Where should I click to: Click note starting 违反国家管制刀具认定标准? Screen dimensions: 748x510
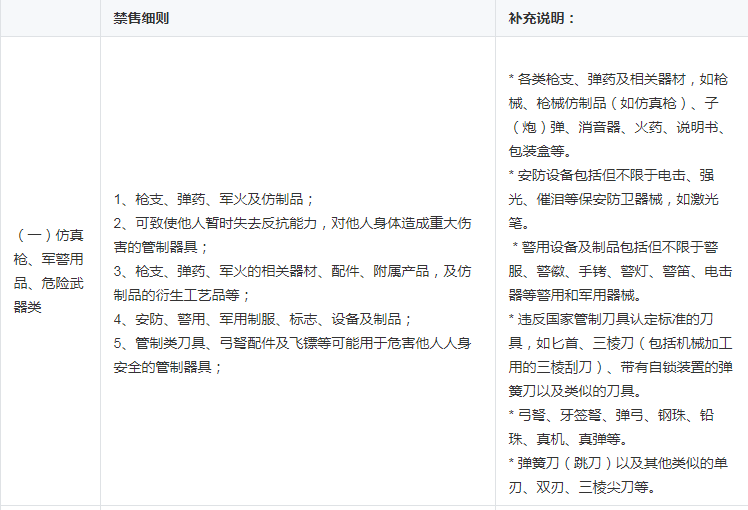[620, 355]
